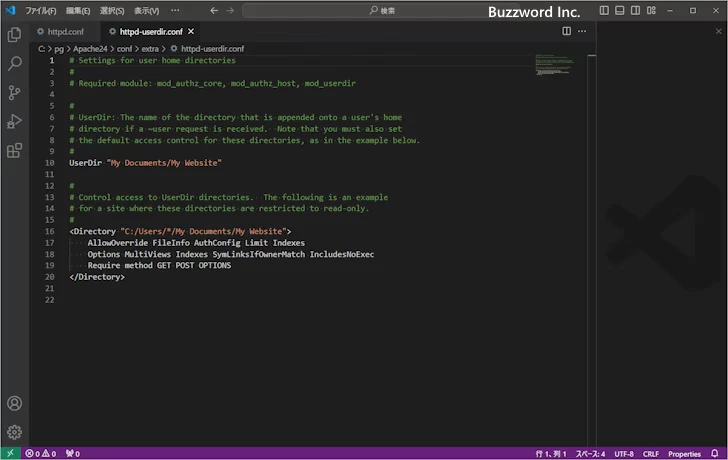Expand the Apache24 breadcrumb segment
The image size is (728, 460).
(x=87, y=47)
